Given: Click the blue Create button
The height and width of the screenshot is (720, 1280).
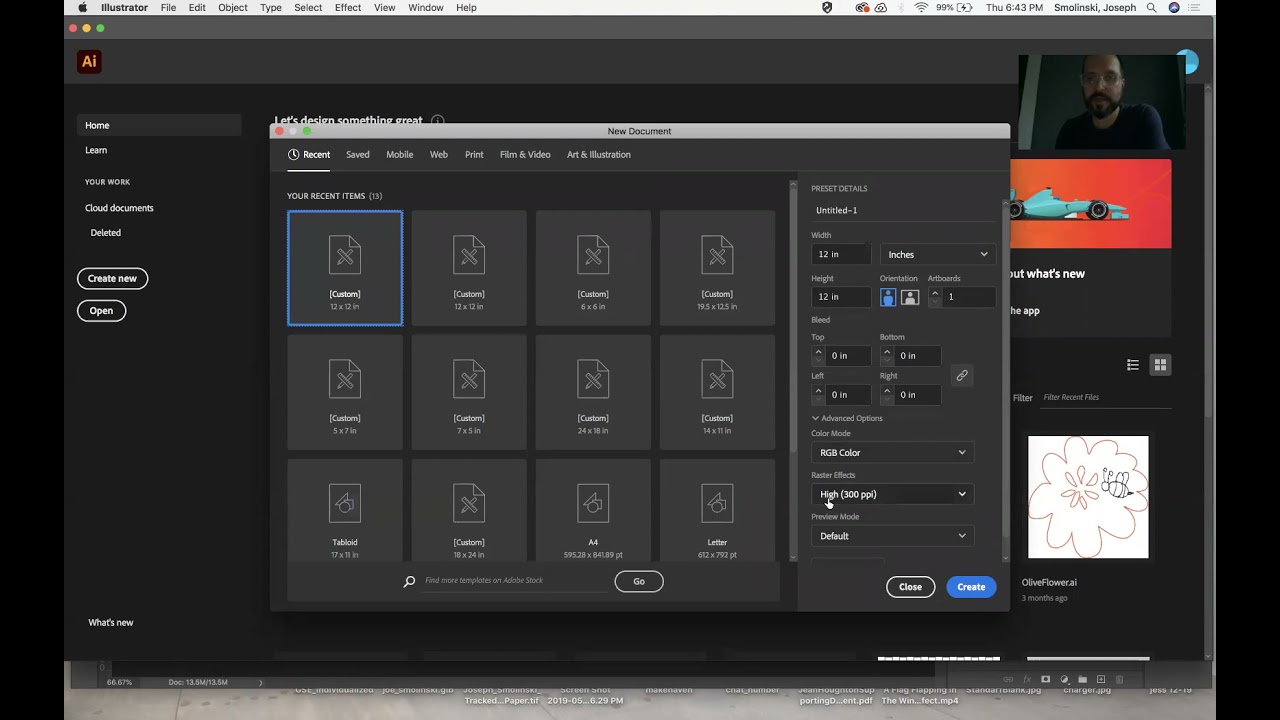Looking at the screenshot, I should pos(971,587).
